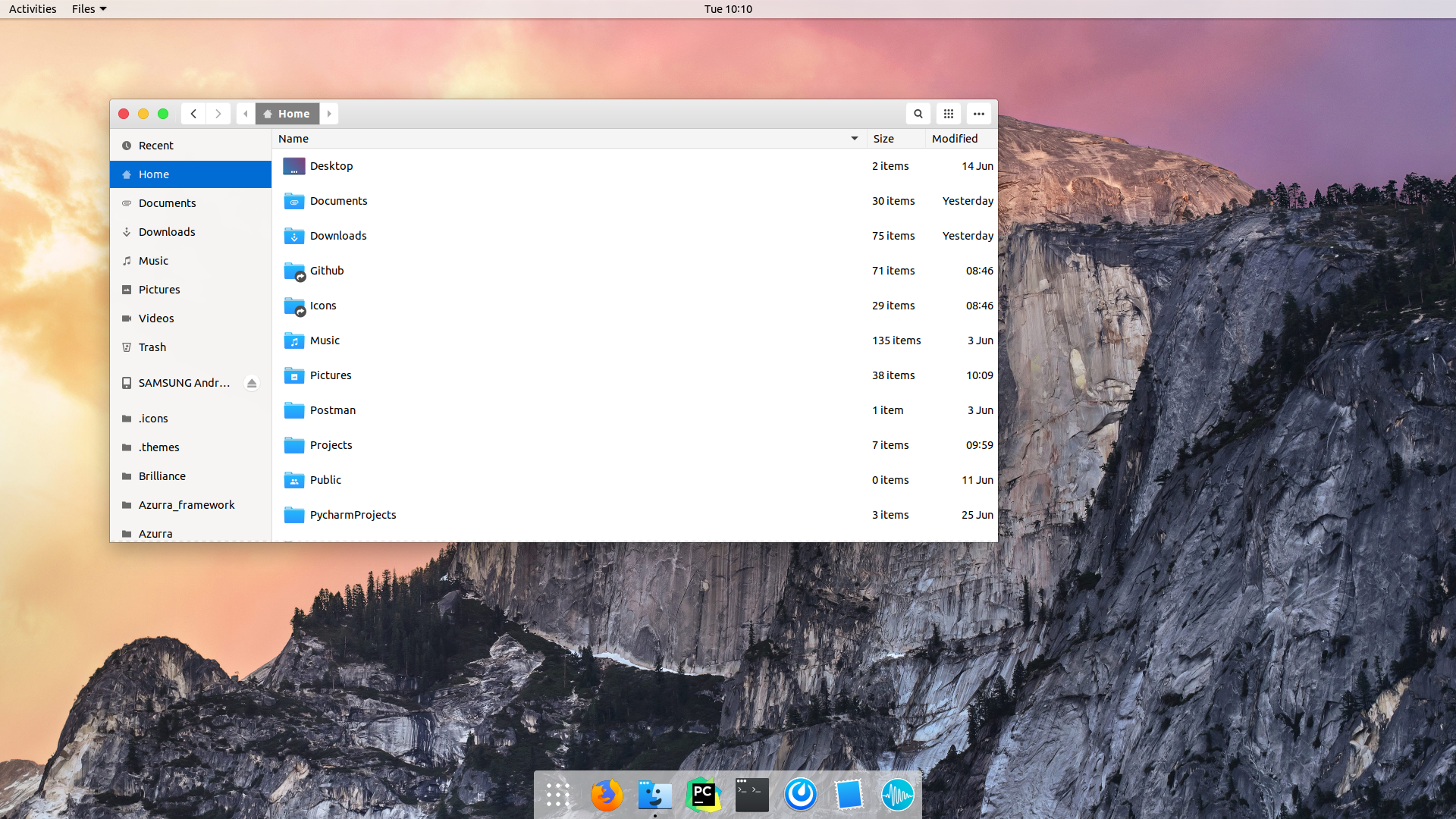
Task: Navigate back using the back arrow button
Action: [193, 113]
